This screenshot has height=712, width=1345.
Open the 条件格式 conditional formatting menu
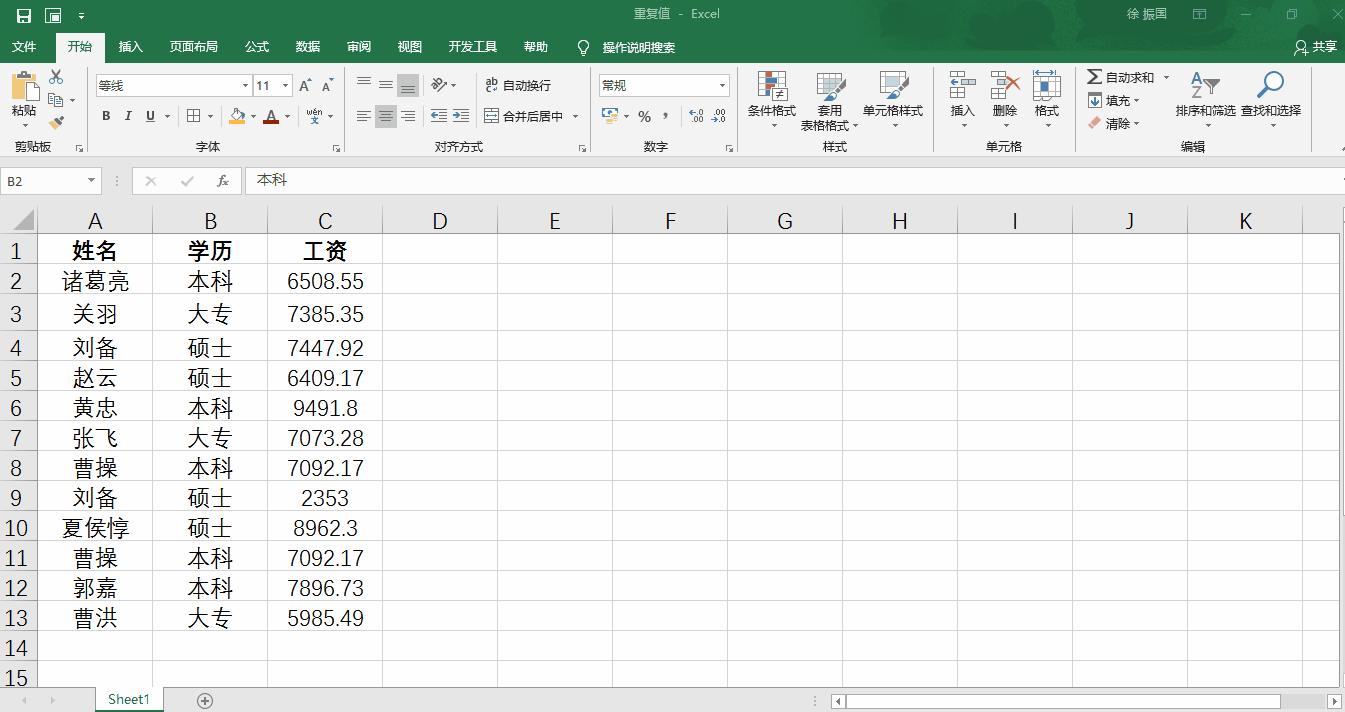[771, 100]
